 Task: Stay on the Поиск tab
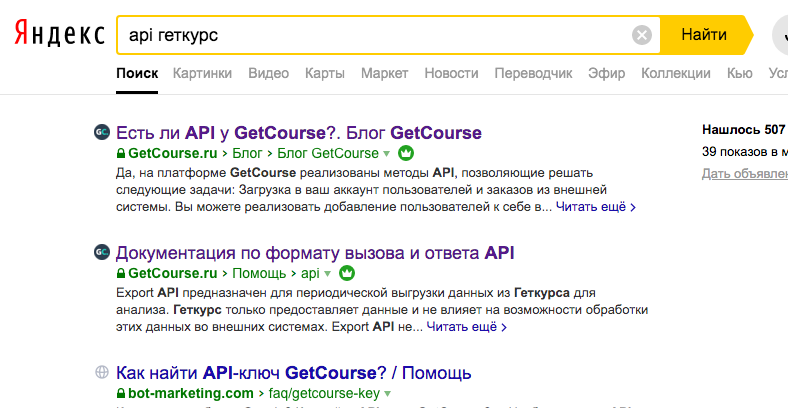[x=137, y=73]
